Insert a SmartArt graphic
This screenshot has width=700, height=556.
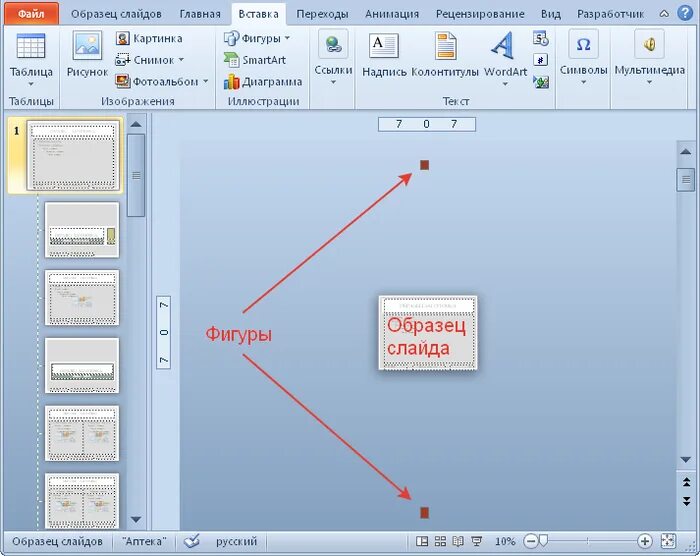coord(255,60)
